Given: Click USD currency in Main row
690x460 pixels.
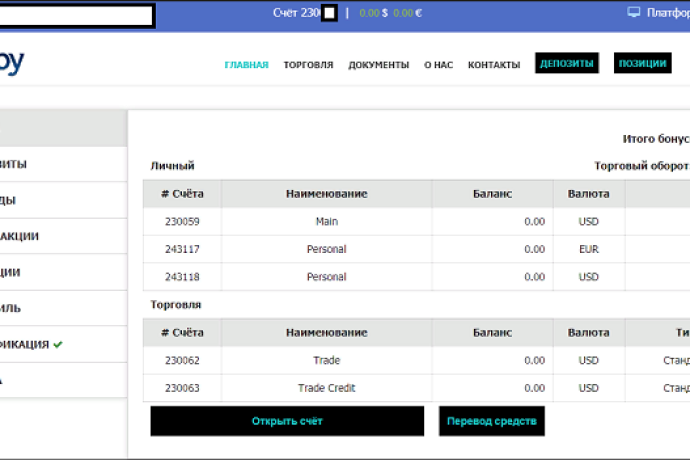Looking at the screenshot, I should (x=589, y=221).
